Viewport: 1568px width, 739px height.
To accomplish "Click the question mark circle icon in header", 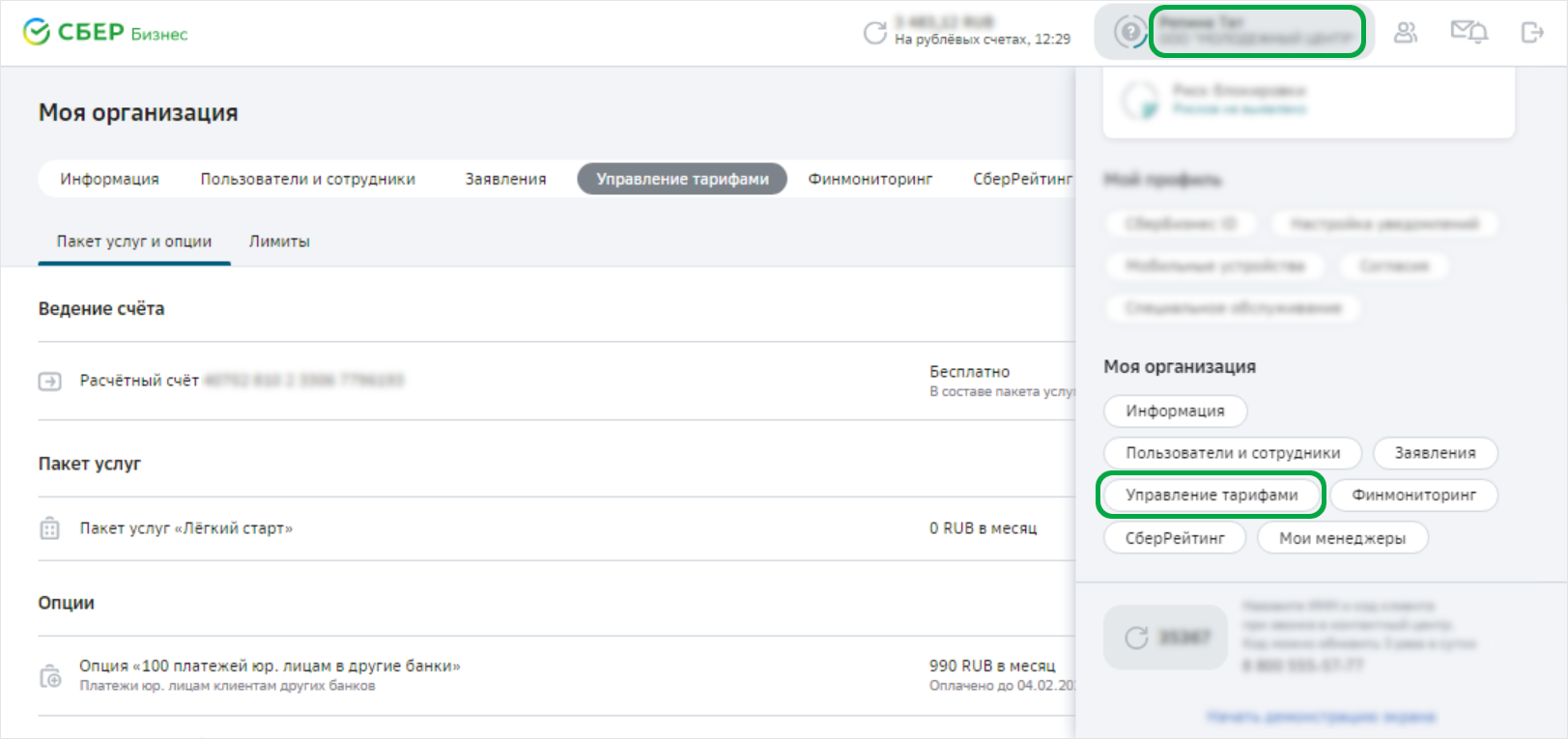I will click(1128, 32).
